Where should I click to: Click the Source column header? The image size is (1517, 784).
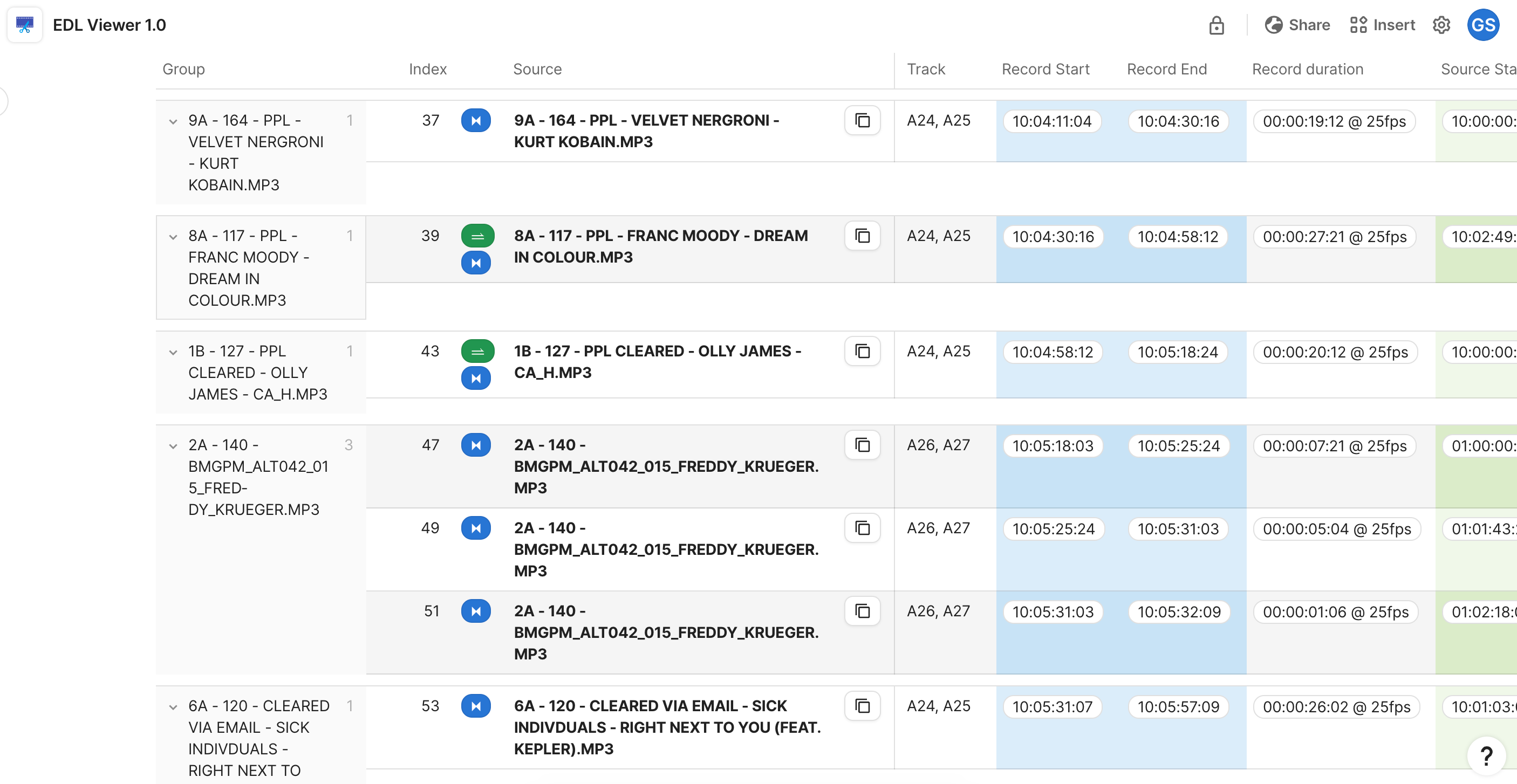(537, 70)
